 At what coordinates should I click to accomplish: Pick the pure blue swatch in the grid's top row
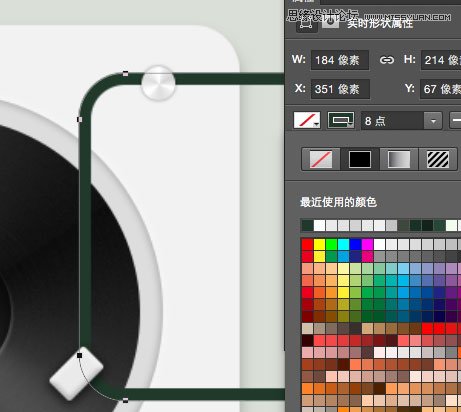(355, 245)
